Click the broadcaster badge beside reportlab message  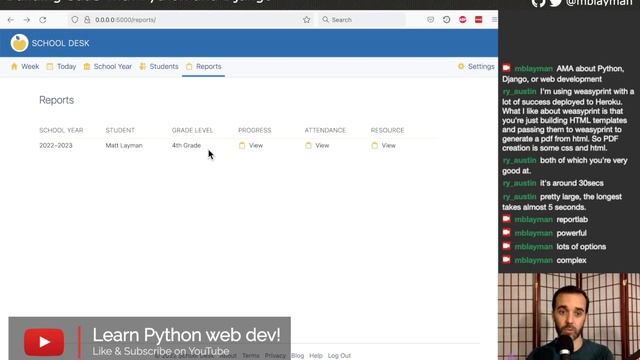(x=507, y=219)
